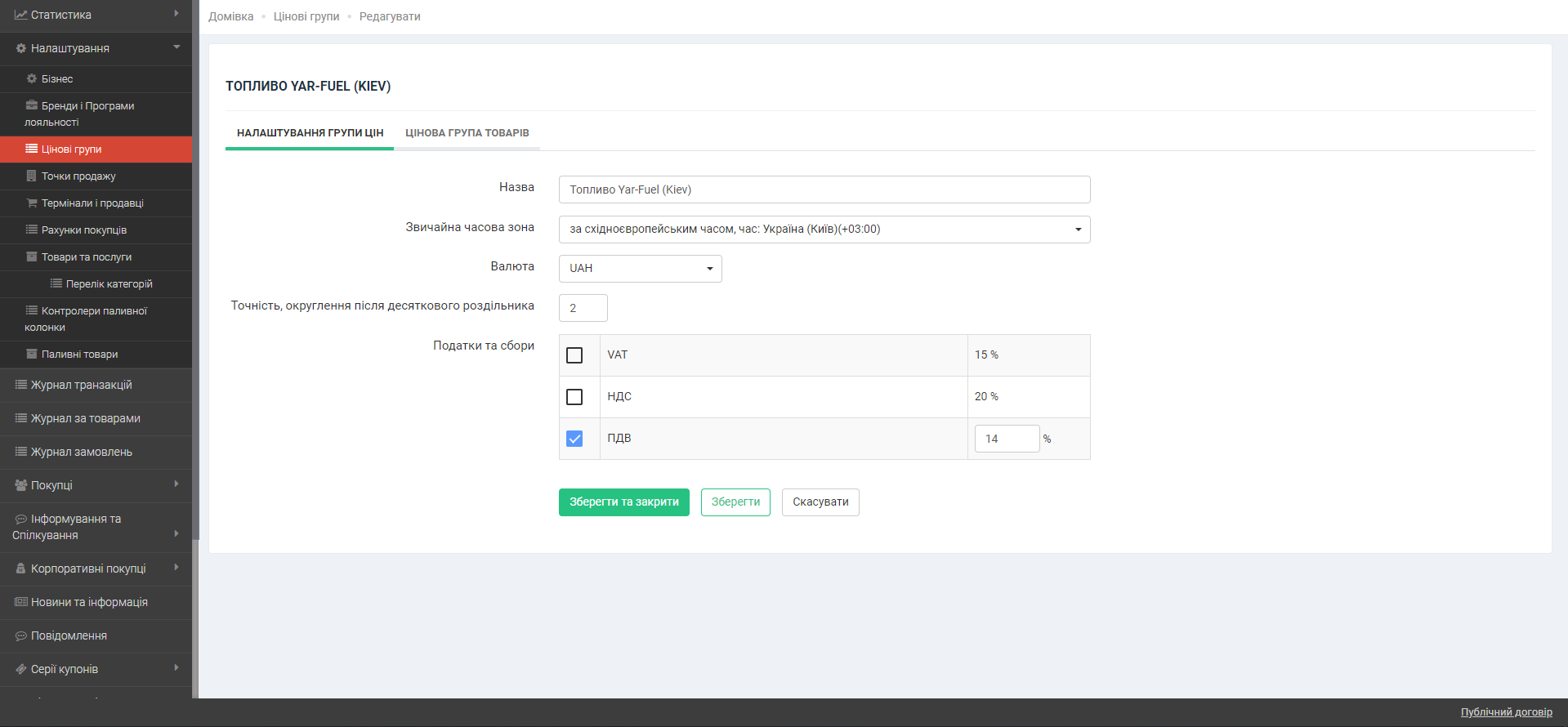Click the shopping cart icon for Термінали і продавці
Screen dimensions: 1568x727
[x=32, y=203]
